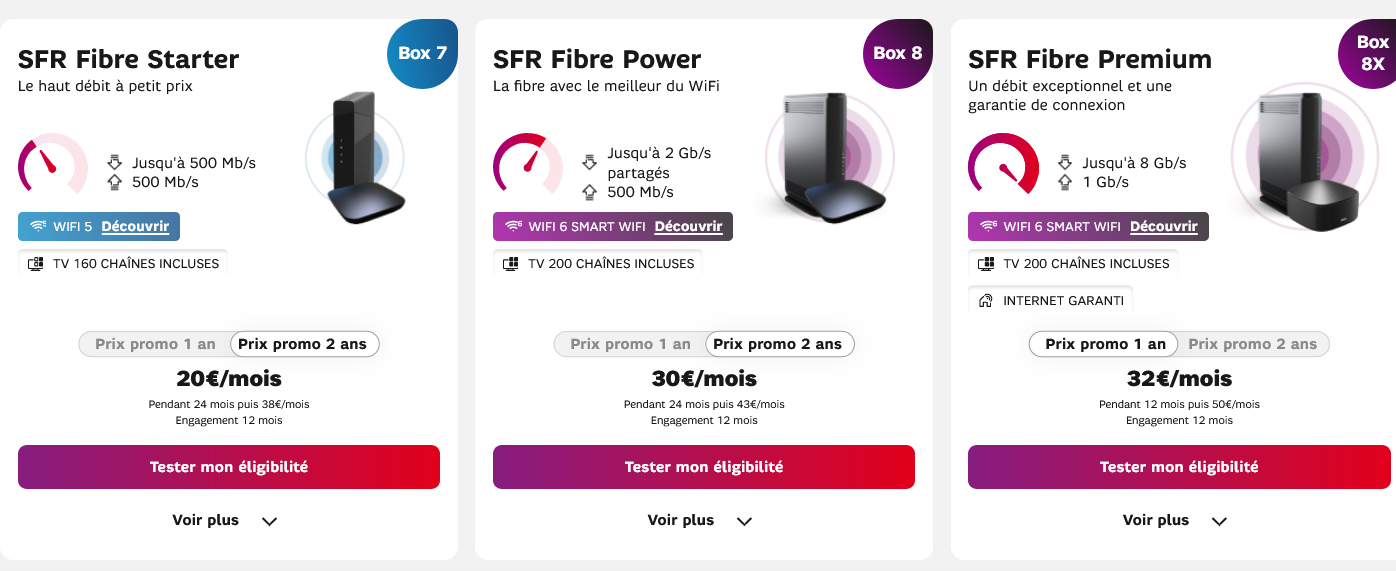This screenshot has width=1396, height=571.
Task: Select Prix promo 1 an for Fibre Power
Action: pyautogui.click(x=630, y=344)
